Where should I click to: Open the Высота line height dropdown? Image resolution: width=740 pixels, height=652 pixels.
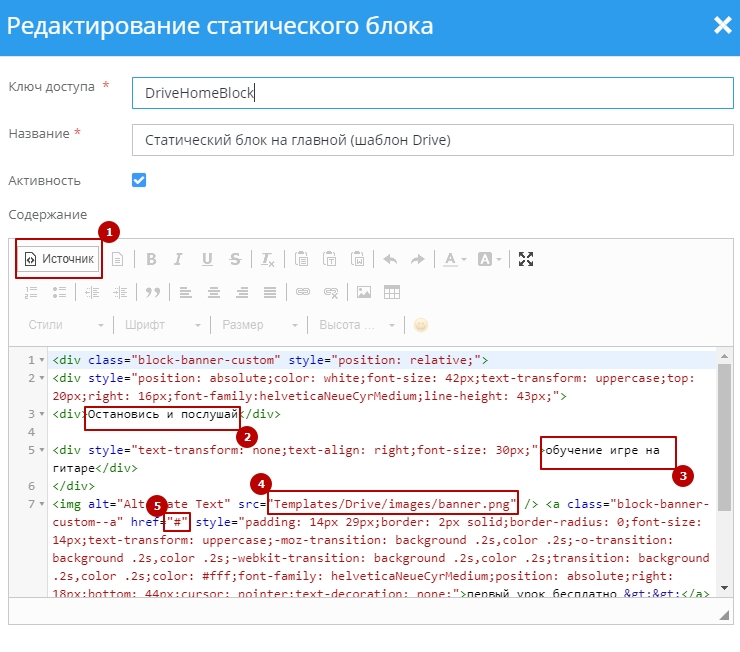[356, 325]
